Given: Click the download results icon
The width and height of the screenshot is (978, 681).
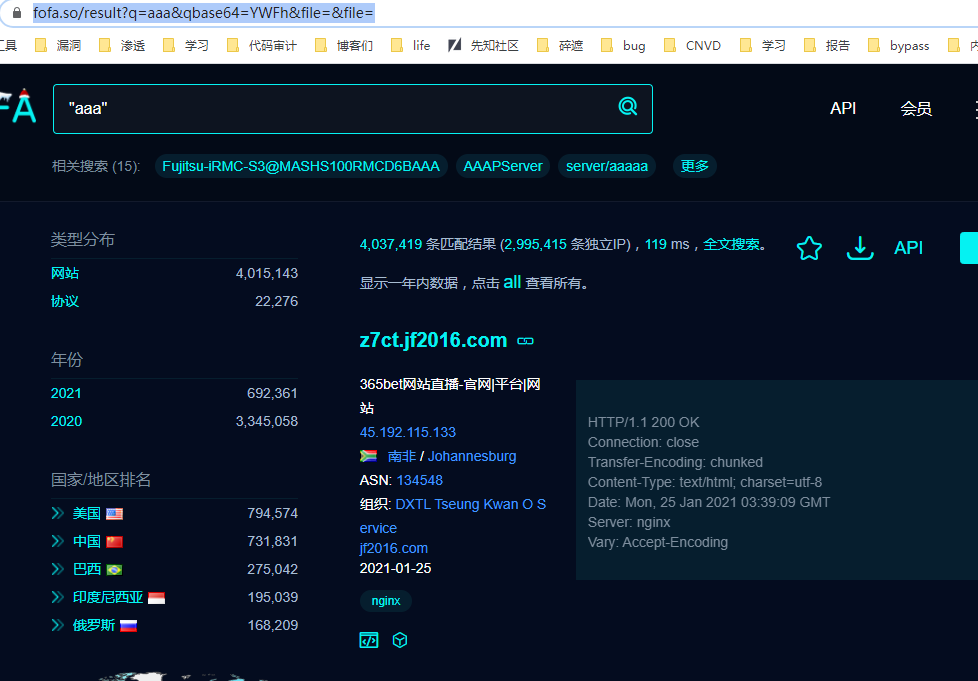Looking at the screenshot, I should (x=859, y=248).
